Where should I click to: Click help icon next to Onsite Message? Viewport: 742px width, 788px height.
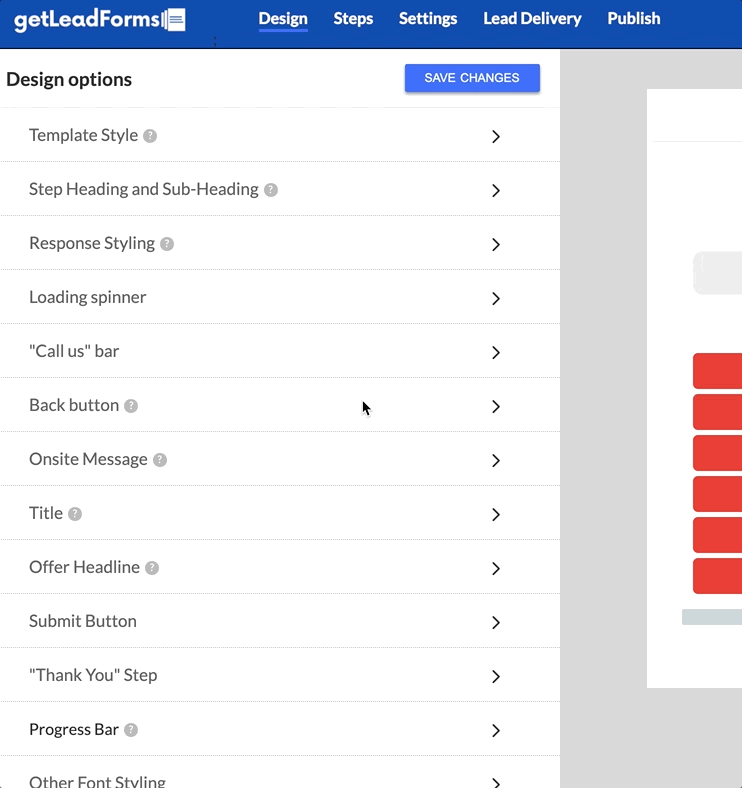160,460
